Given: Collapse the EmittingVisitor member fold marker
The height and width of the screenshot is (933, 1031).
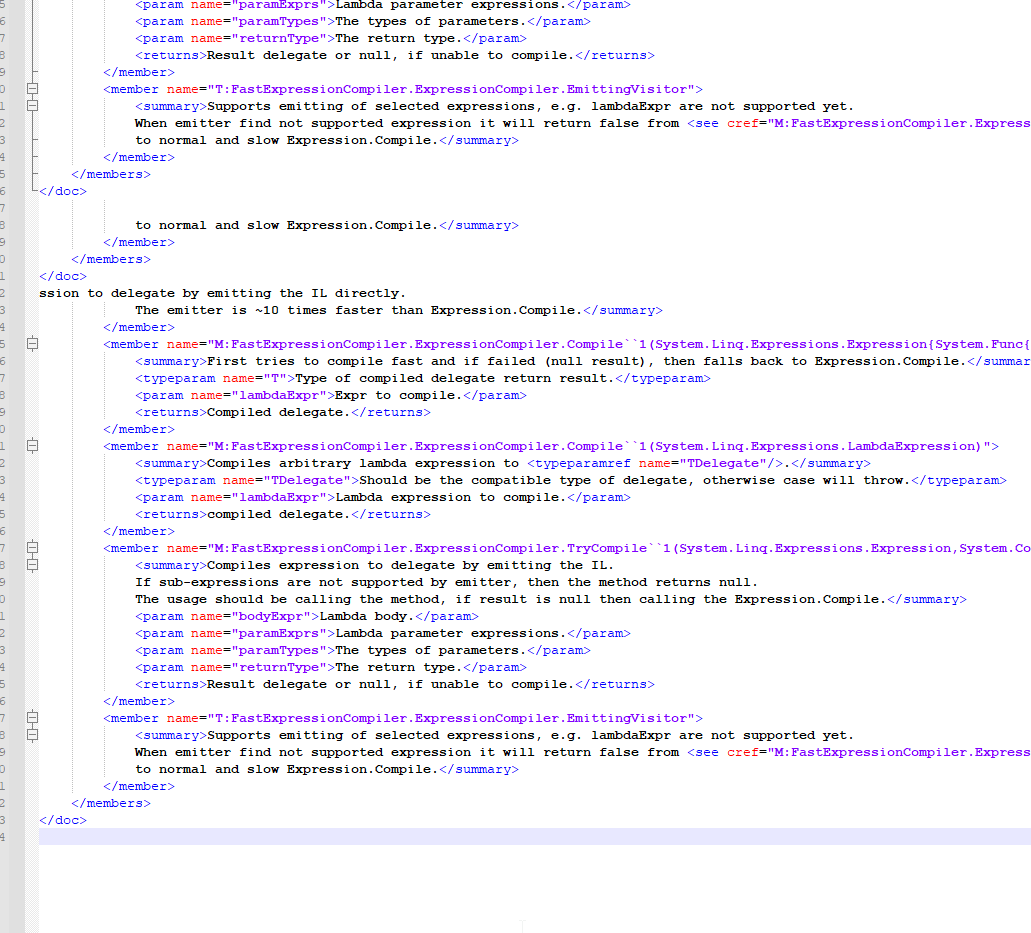Looking at the screenshot, I should (33, 717).
